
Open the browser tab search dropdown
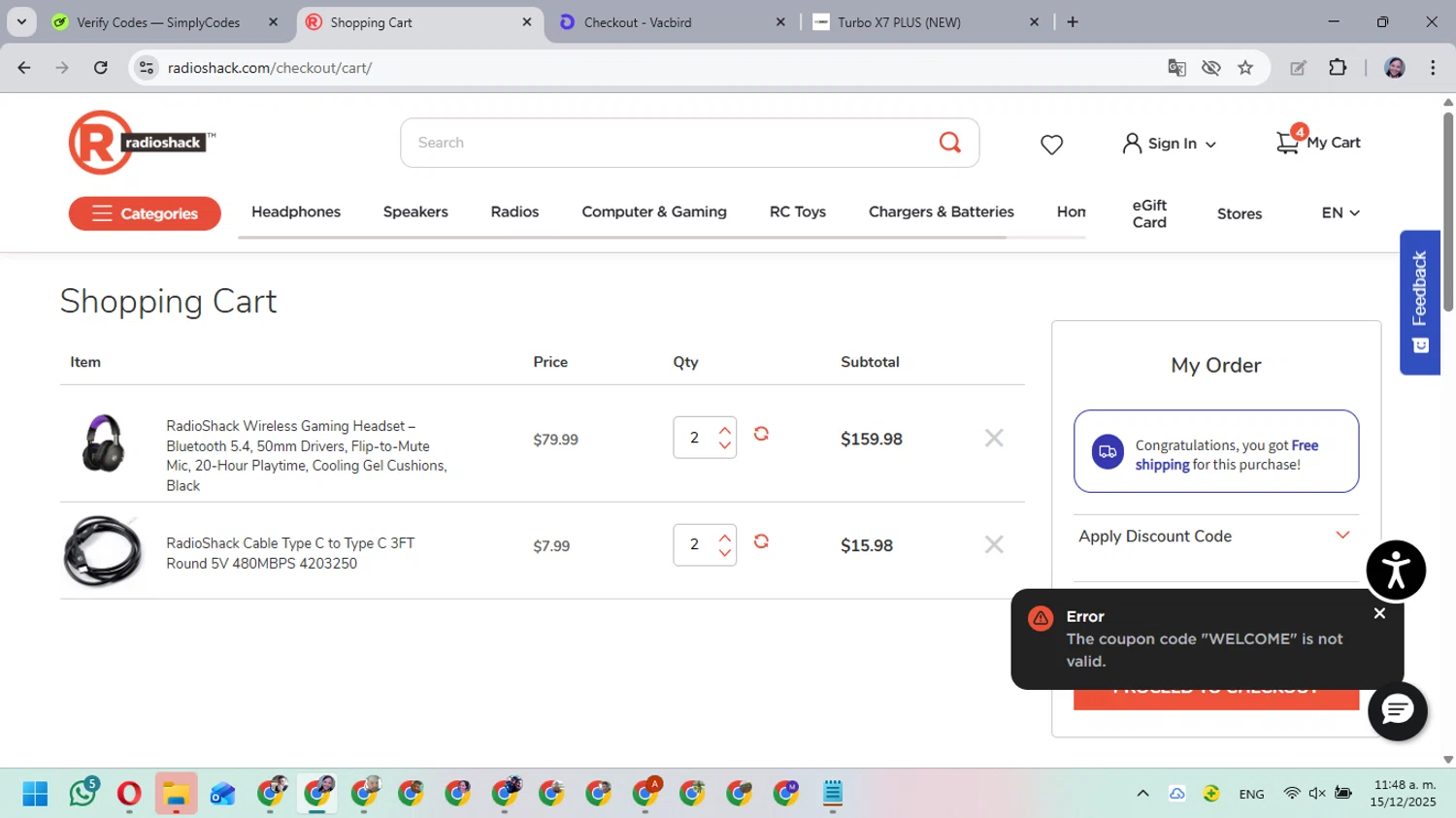tap(21, 21)
